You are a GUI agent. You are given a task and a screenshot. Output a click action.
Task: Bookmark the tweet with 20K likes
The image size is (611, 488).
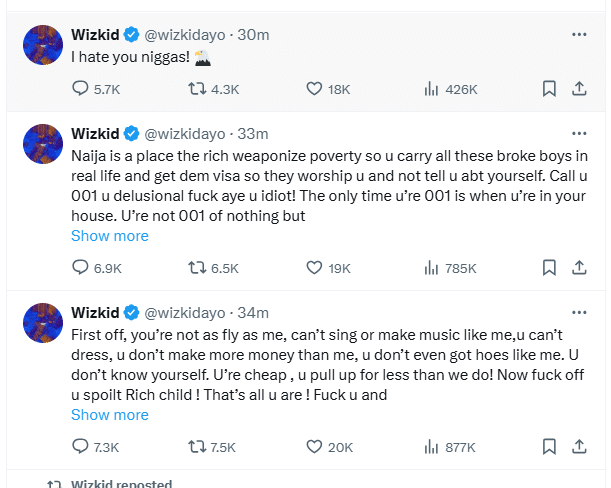click(x=549, y=446)
